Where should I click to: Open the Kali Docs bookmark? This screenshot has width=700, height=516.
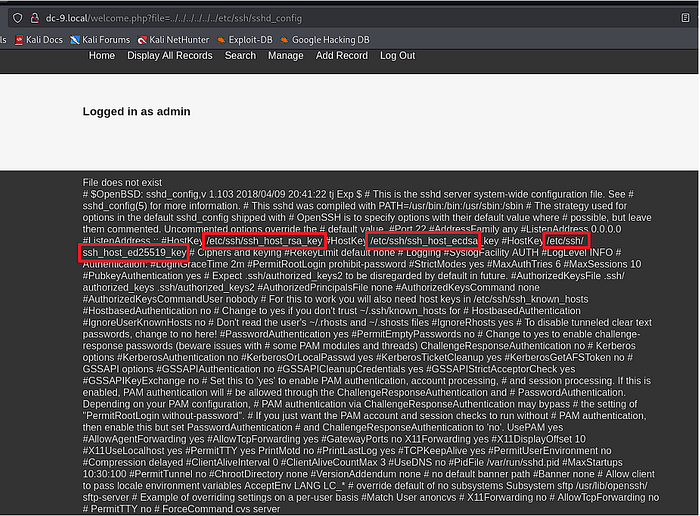pos(39,40)
